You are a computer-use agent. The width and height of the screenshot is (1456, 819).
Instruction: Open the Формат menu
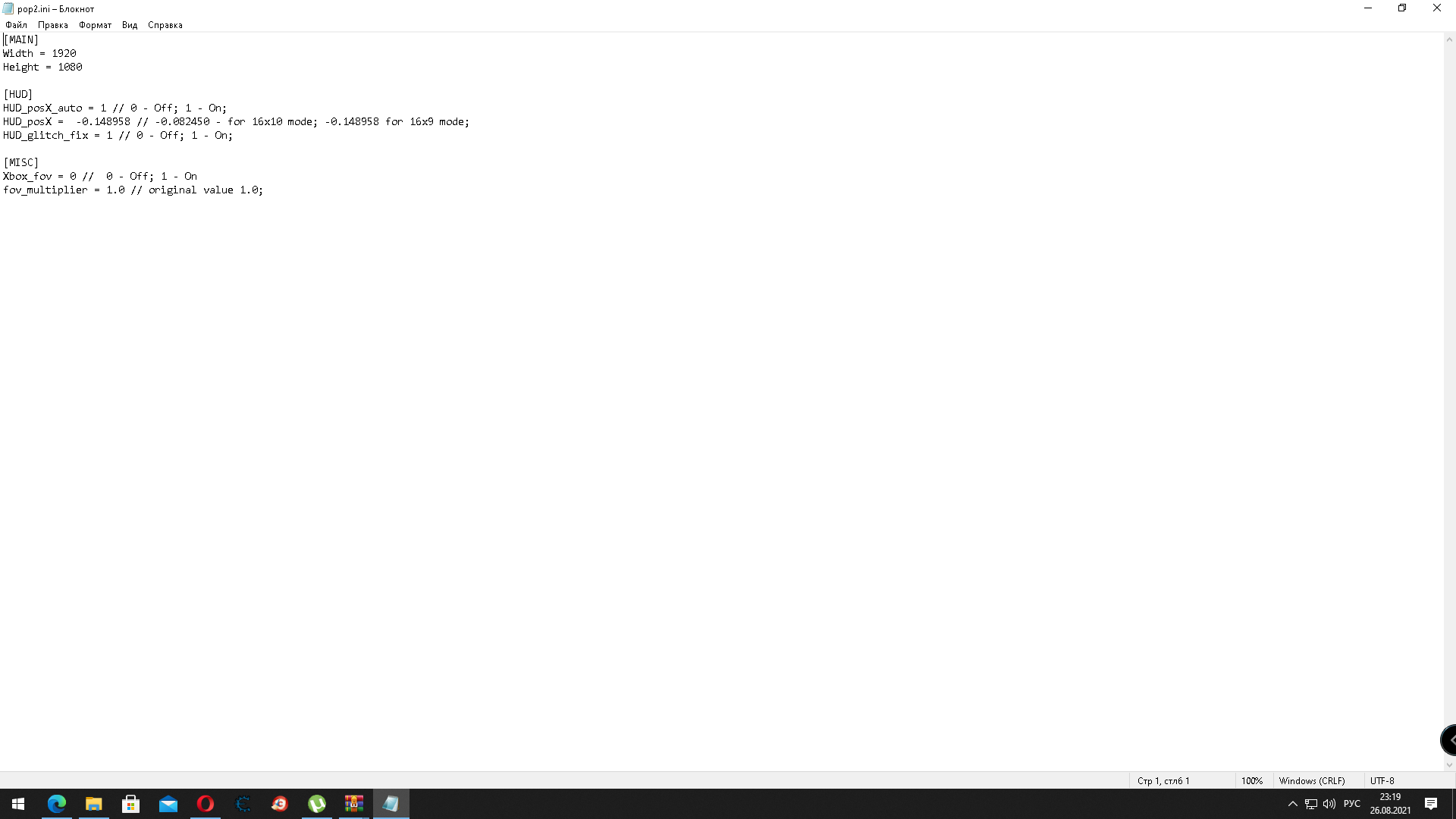95,25
